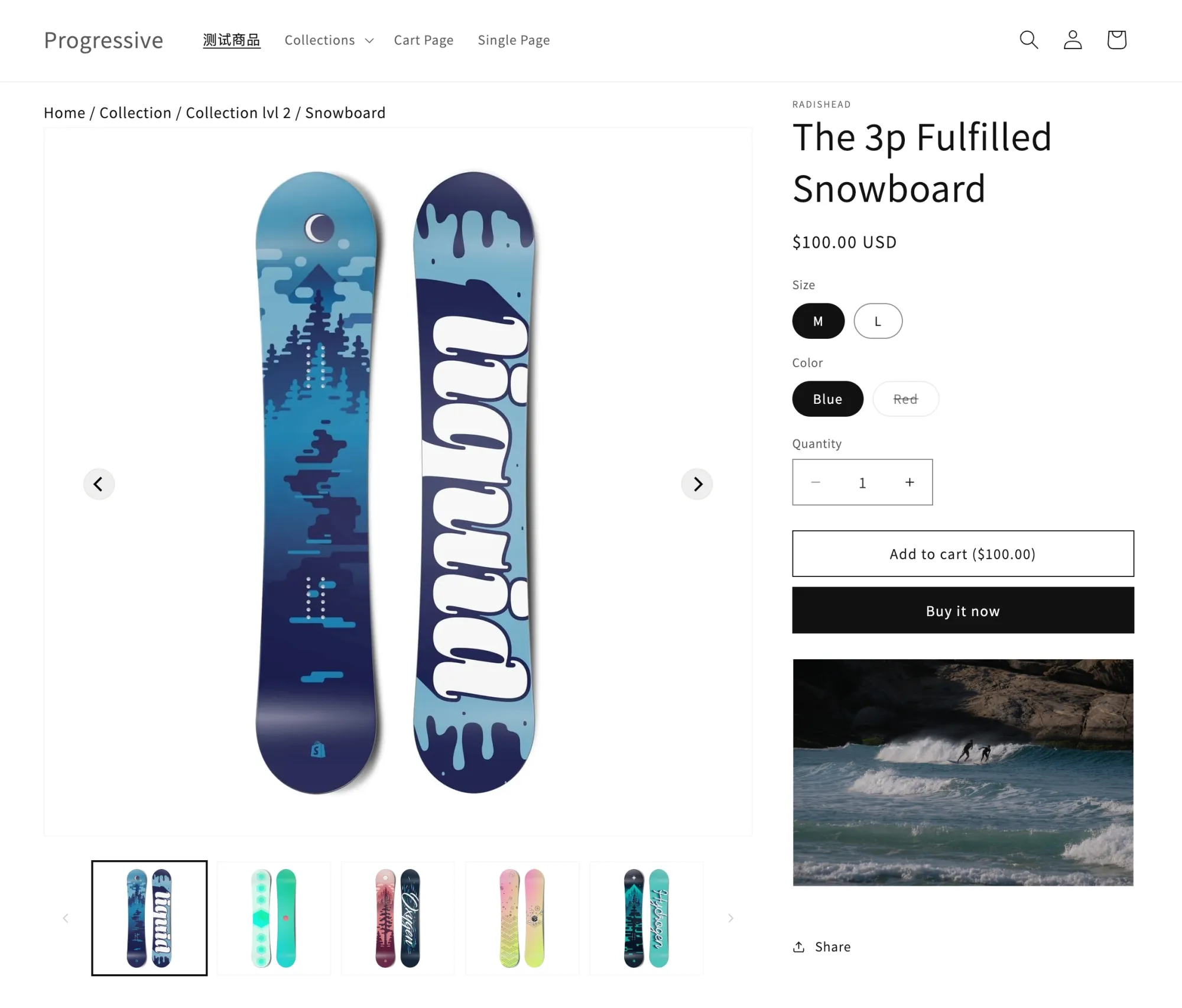Click the Share icon link

[x=821, y=947]
